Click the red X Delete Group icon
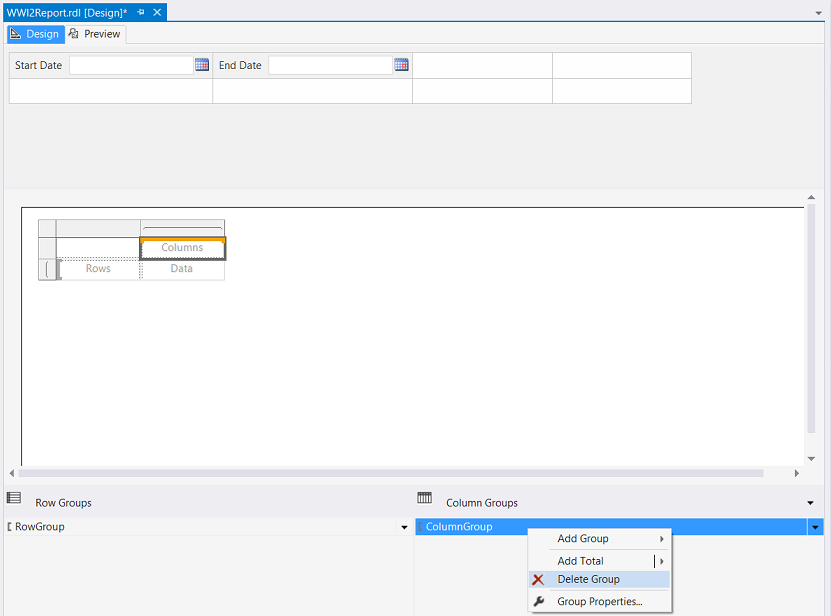 click(x=538, y=579)
